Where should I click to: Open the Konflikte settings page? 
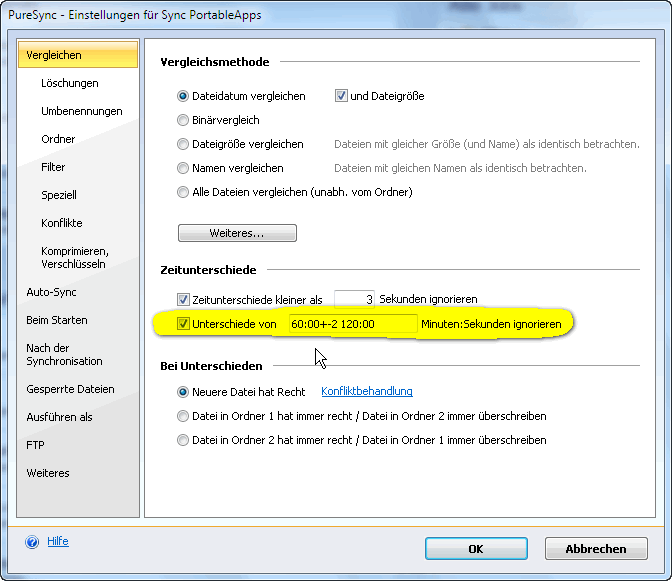(x=62, y=223)
